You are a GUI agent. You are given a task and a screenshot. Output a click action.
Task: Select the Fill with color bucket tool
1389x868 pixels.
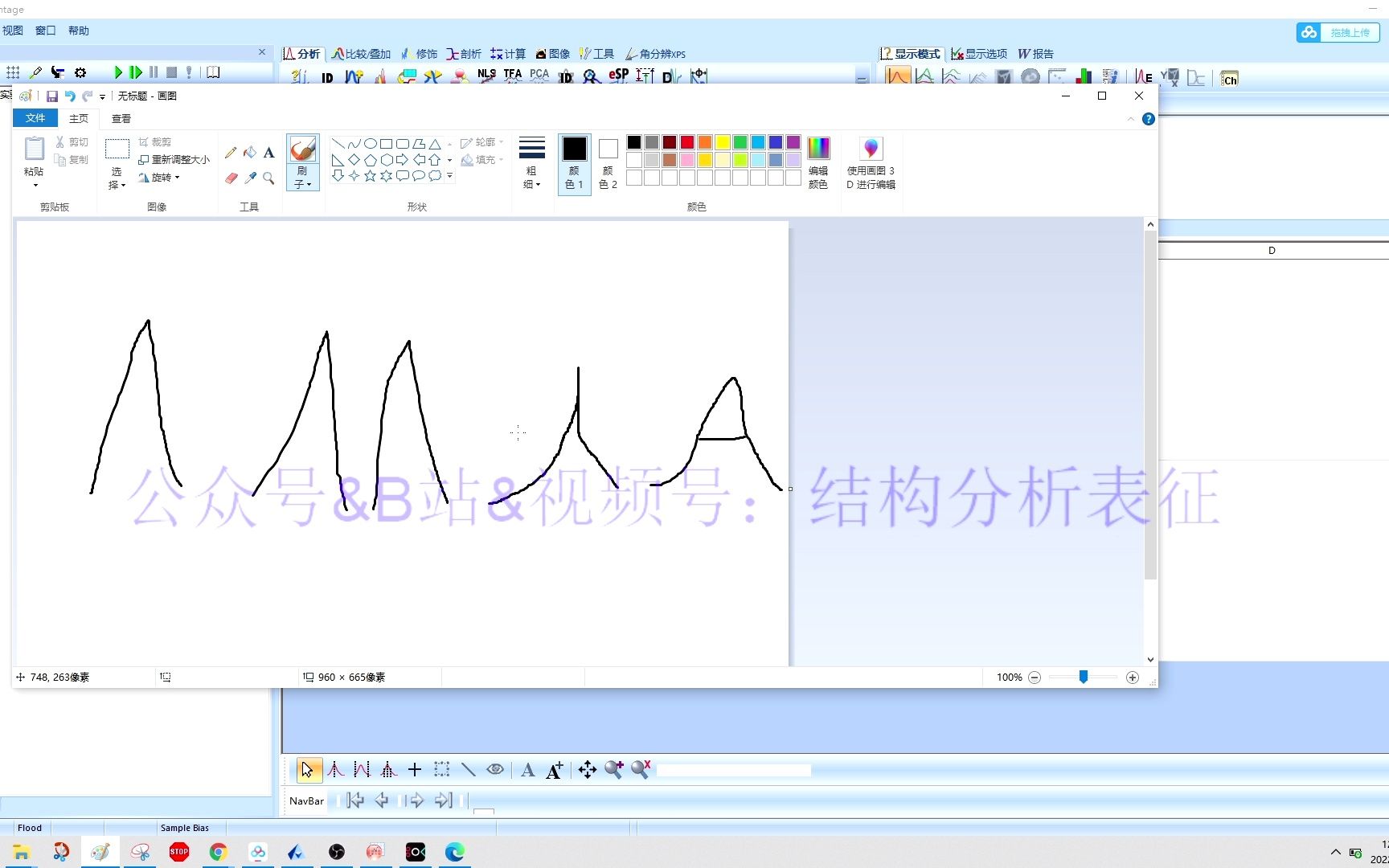250,153
